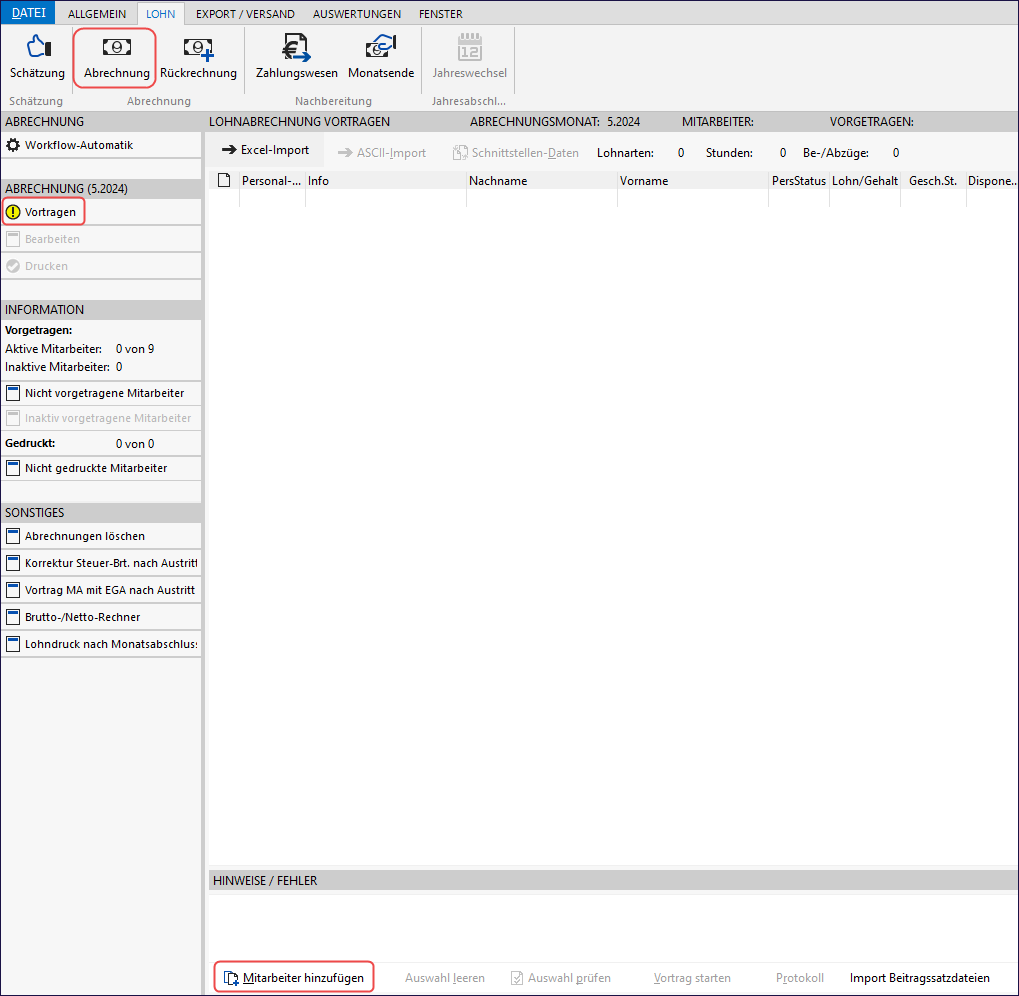Image resolution: width=1019 pixels, height=996 pixels.
Task: Click the Nicht gedruckte Mitarbeiter label
Action: click(96, 468)
